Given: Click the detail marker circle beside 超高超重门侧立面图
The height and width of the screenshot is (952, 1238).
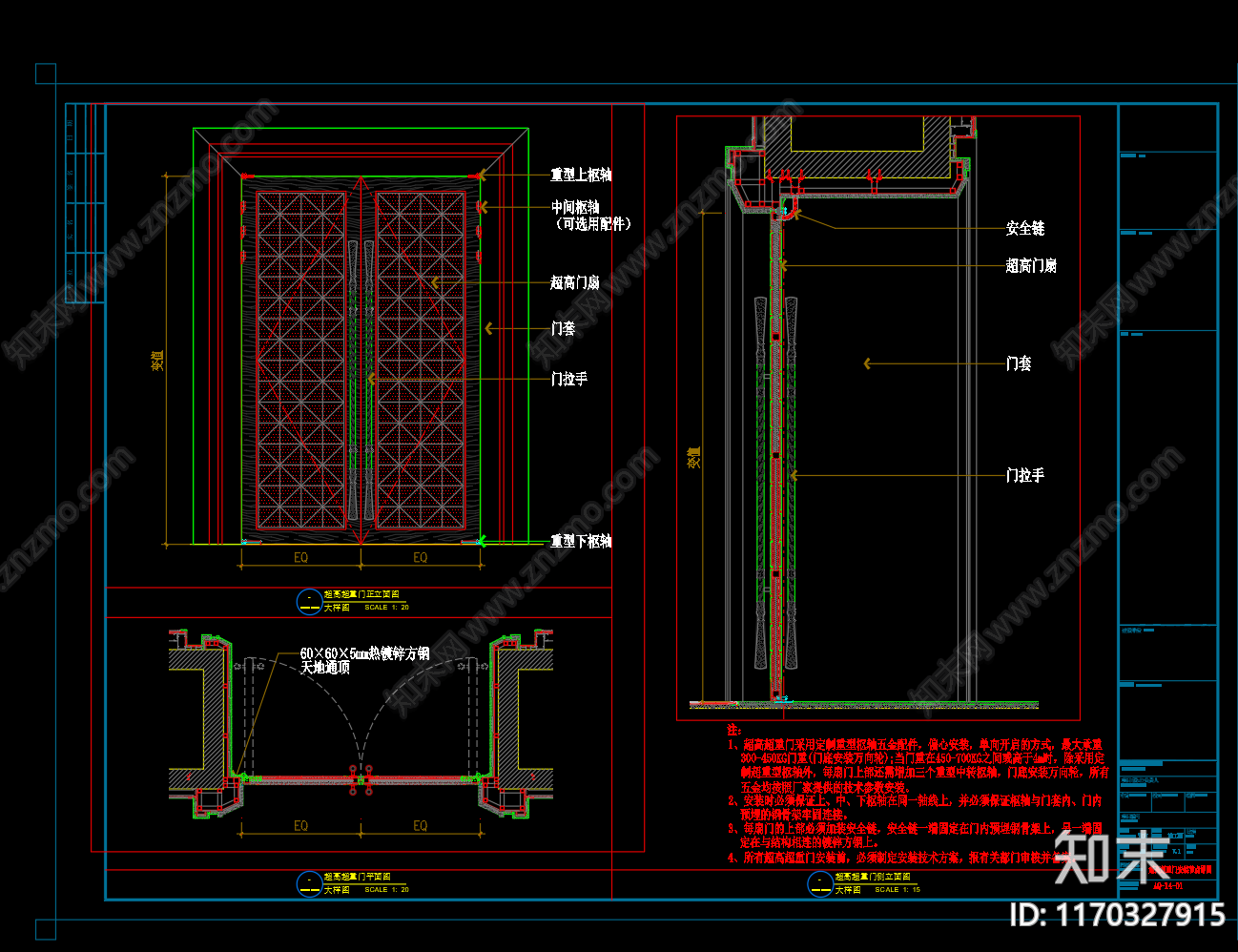Looking at the screenshot, I should point(820,883).
